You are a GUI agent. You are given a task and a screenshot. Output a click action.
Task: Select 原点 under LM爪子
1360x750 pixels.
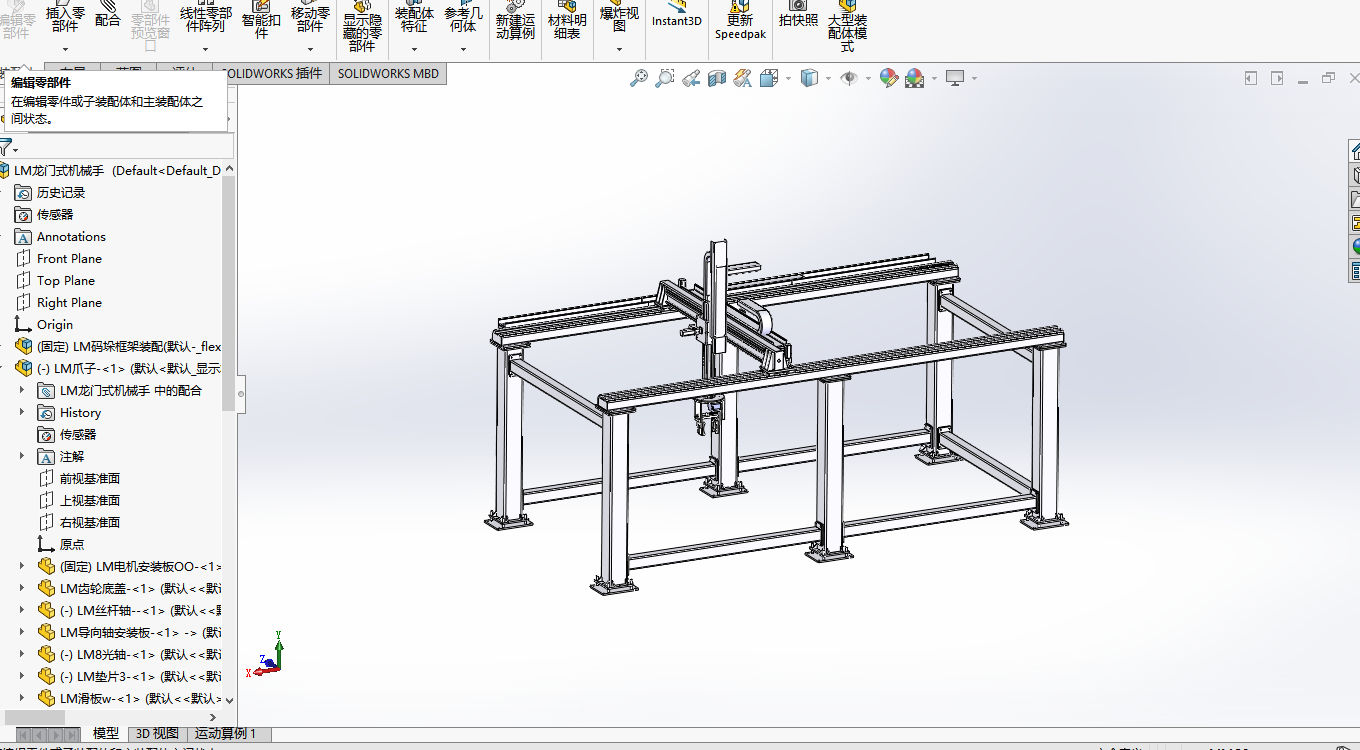[x=72, y=544]
